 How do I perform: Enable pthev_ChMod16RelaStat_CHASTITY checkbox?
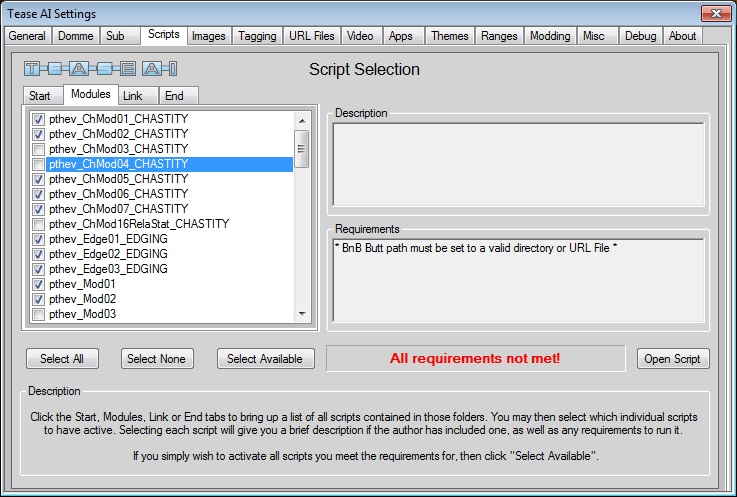(39, 224)
